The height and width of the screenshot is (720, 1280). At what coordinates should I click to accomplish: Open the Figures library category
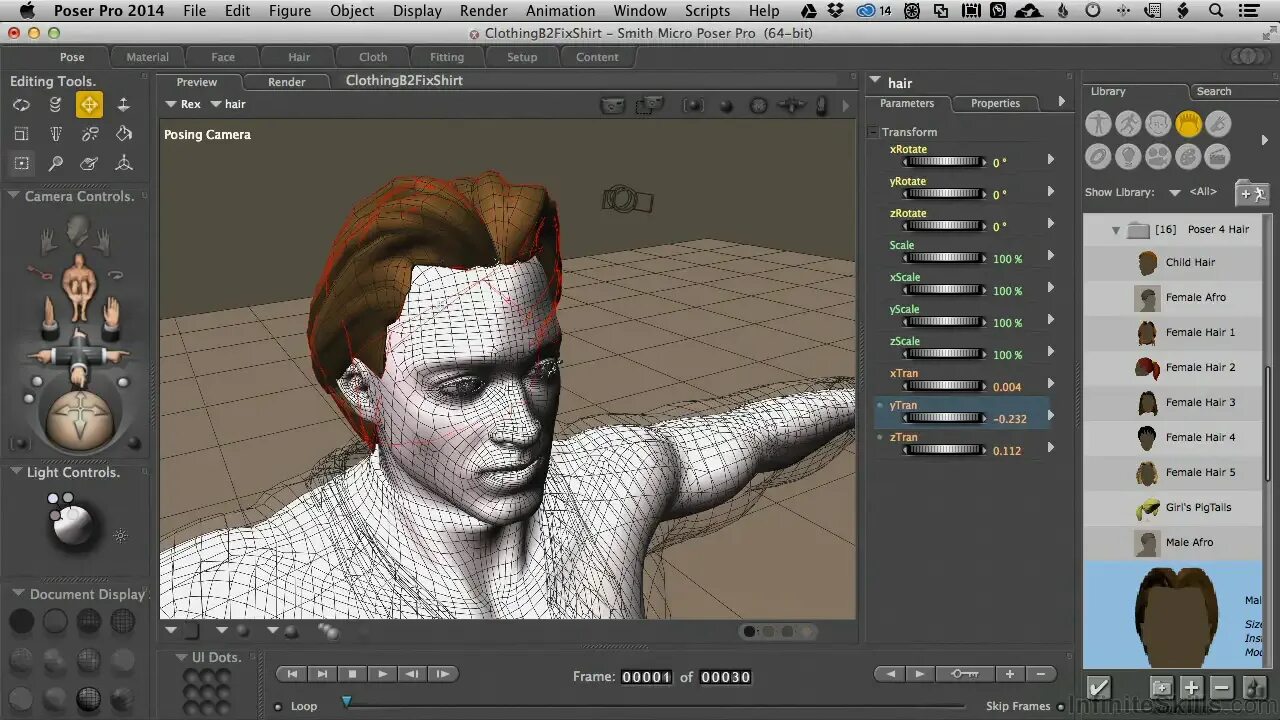pyautogui.click(x=1099, y=124)
